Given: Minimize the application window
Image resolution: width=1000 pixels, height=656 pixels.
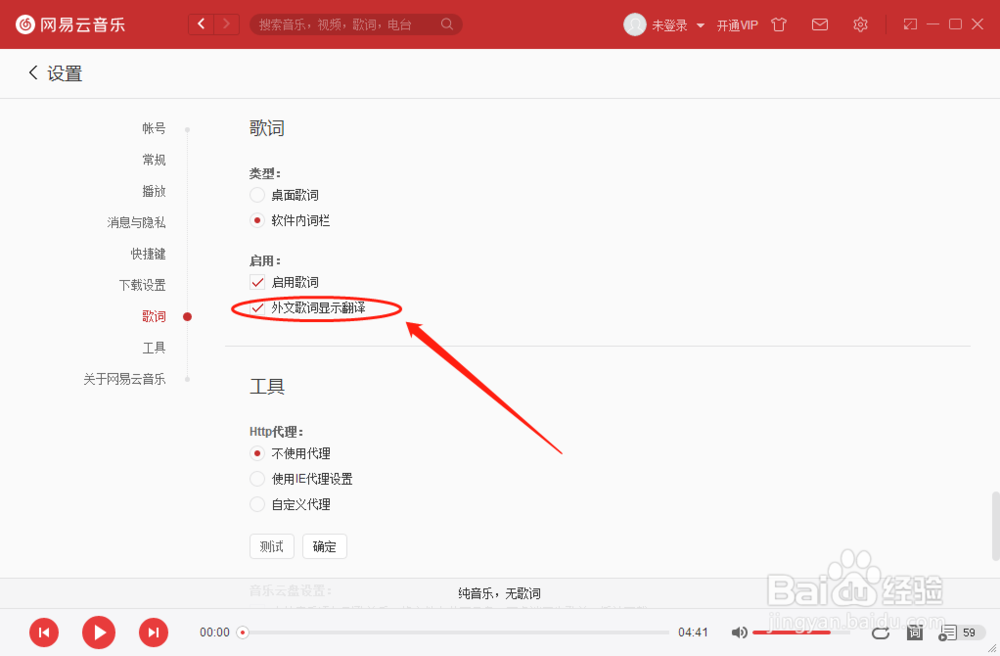Looking at the screenshot, I should pyautogui.click(x=933, y=24).
